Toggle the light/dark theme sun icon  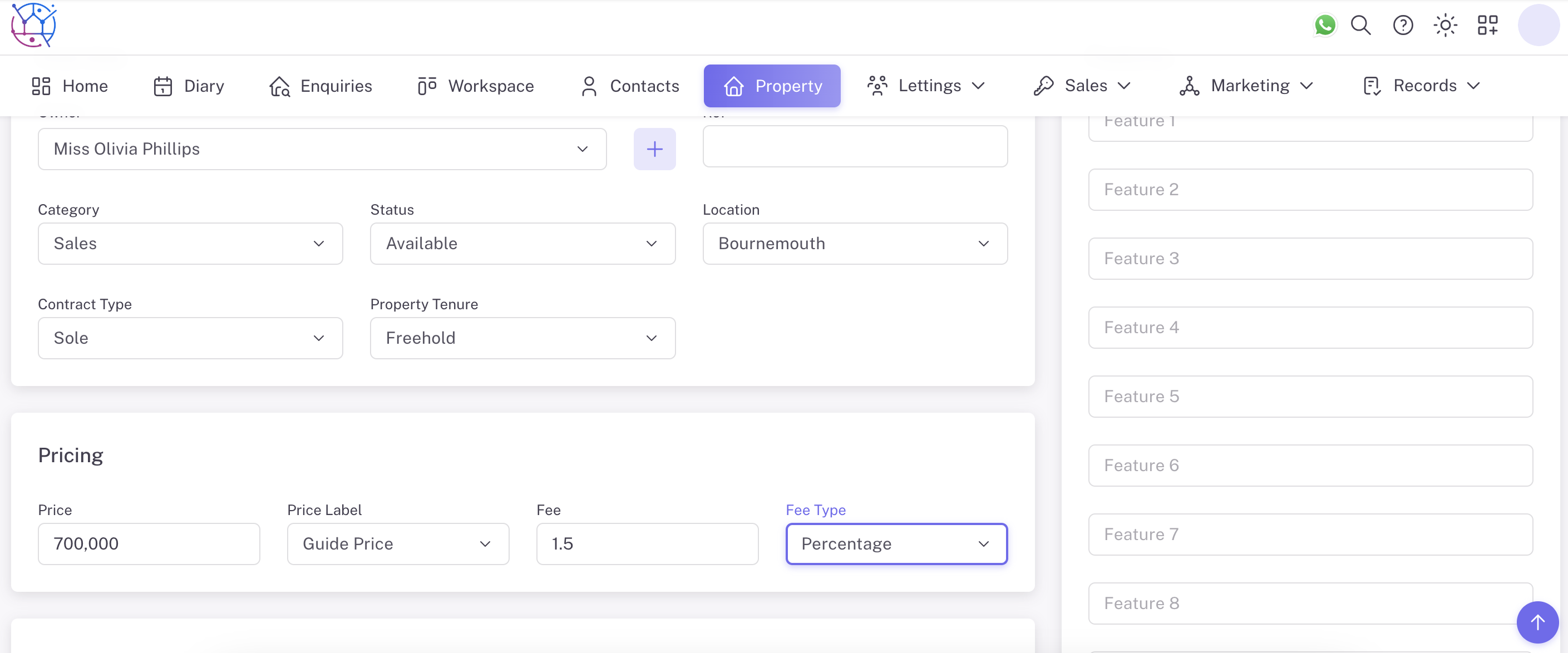1445,25
